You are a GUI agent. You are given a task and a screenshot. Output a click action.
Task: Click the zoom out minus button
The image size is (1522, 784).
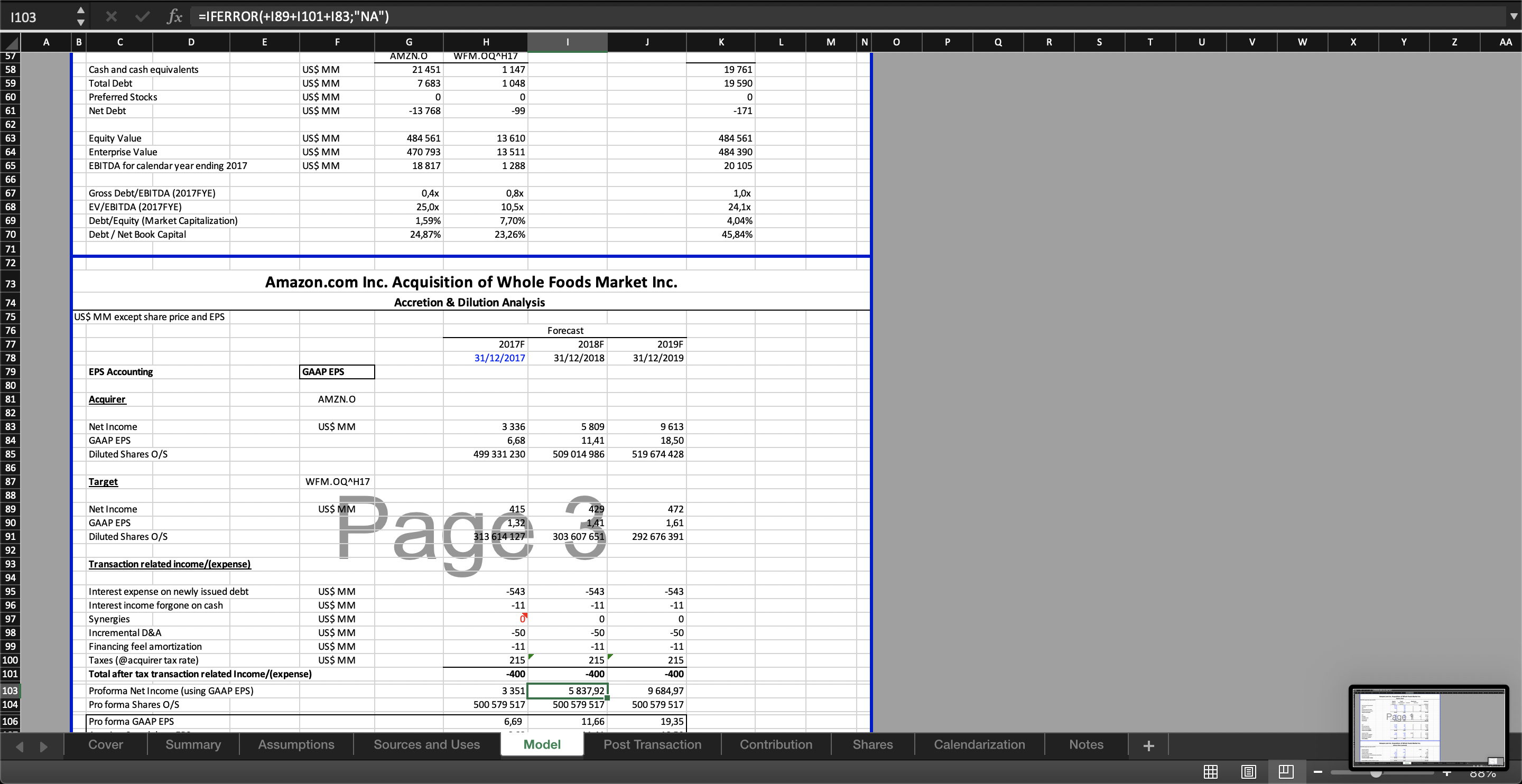coord(1317,772)
